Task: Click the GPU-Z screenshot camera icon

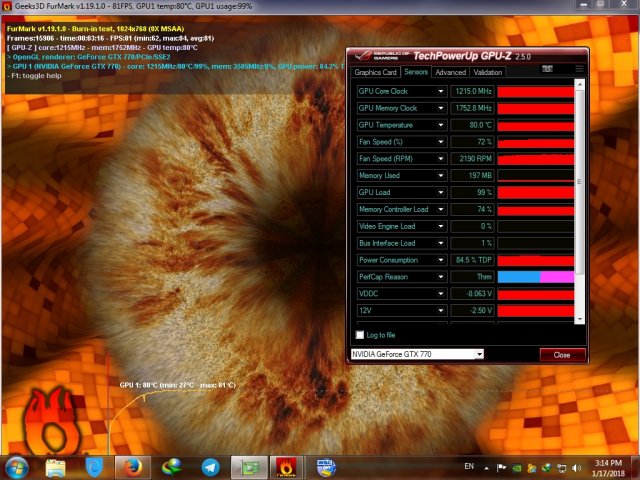Action: coord(547,70)
